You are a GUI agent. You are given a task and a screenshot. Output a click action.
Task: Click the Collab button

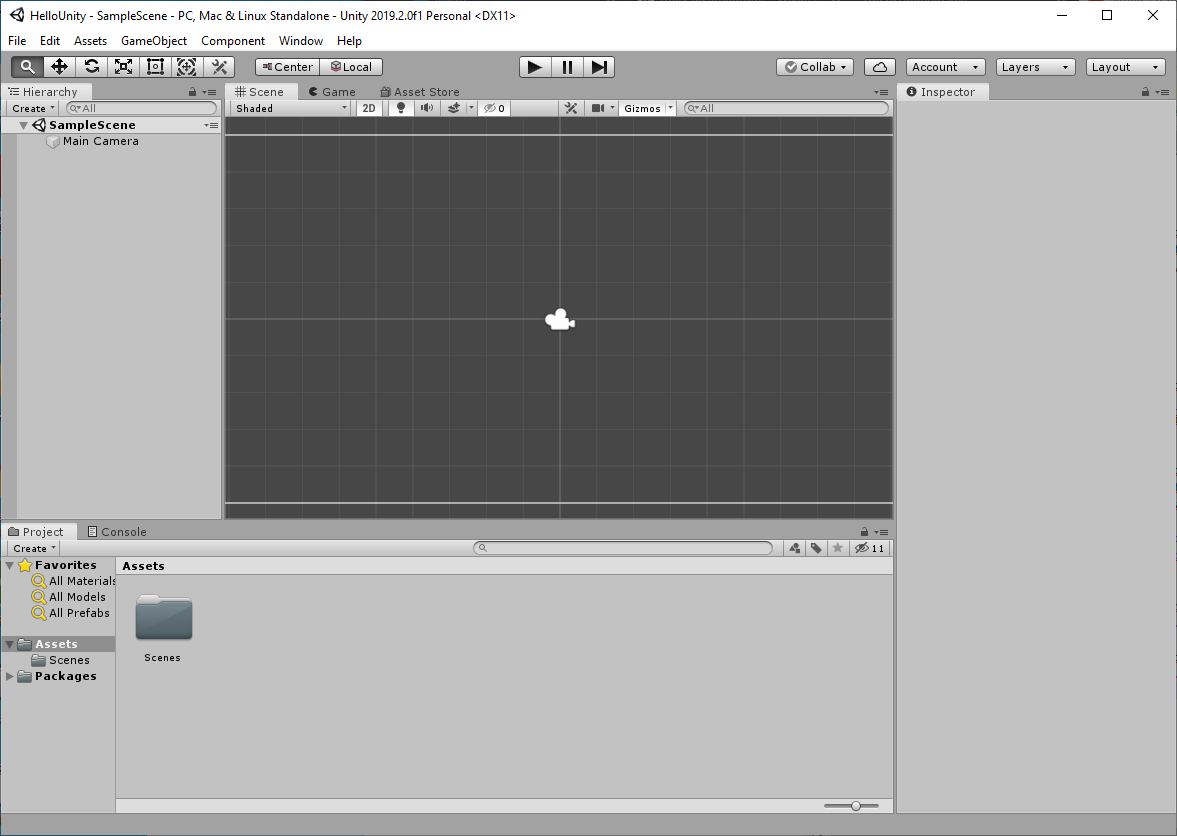point(815,67)
